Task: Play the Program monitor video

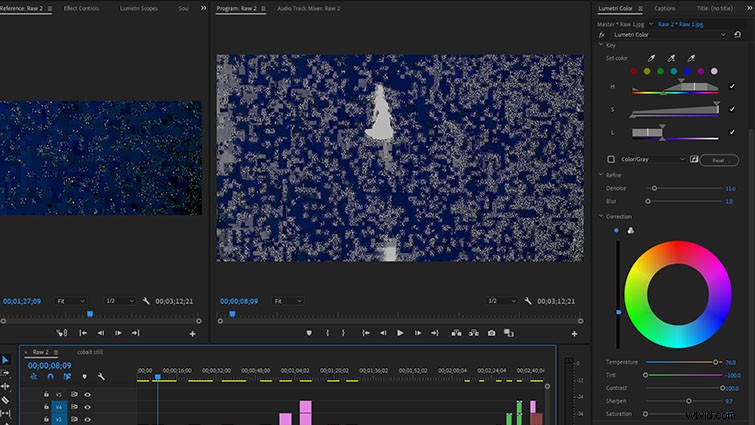Action: click(400, 333)
